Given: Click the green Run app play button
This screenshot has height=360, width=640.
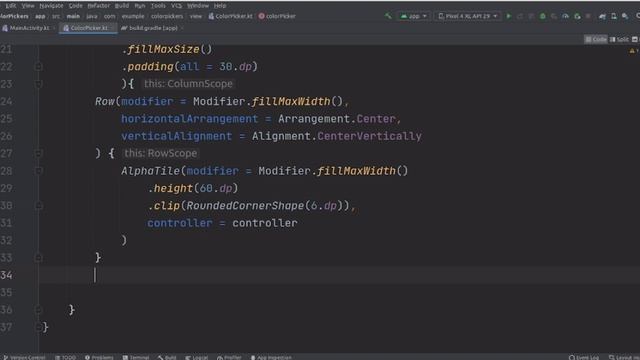Looking at the screenshot, I should pos(509,16).
